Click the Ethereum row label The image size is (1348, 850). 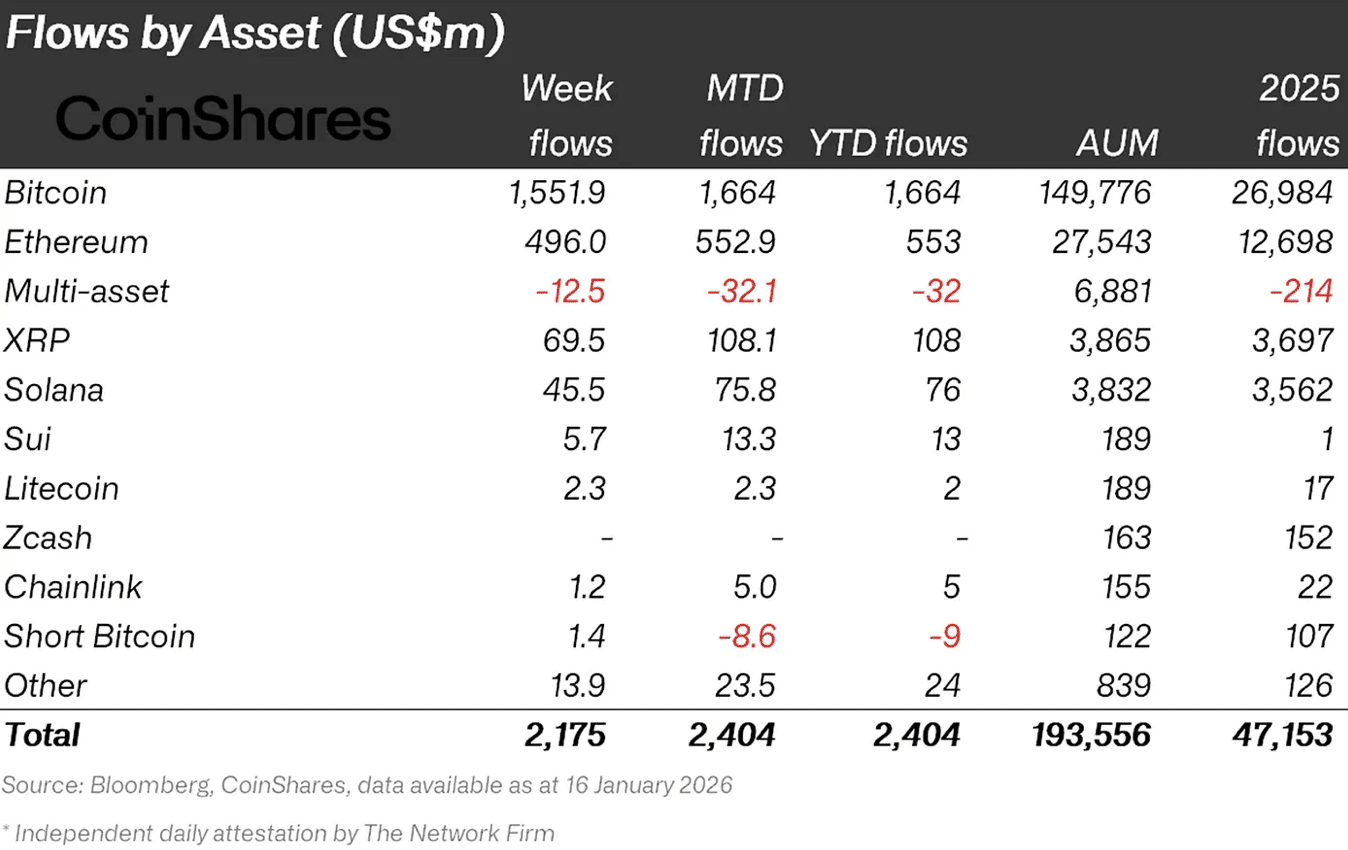[x=76, y=242]
